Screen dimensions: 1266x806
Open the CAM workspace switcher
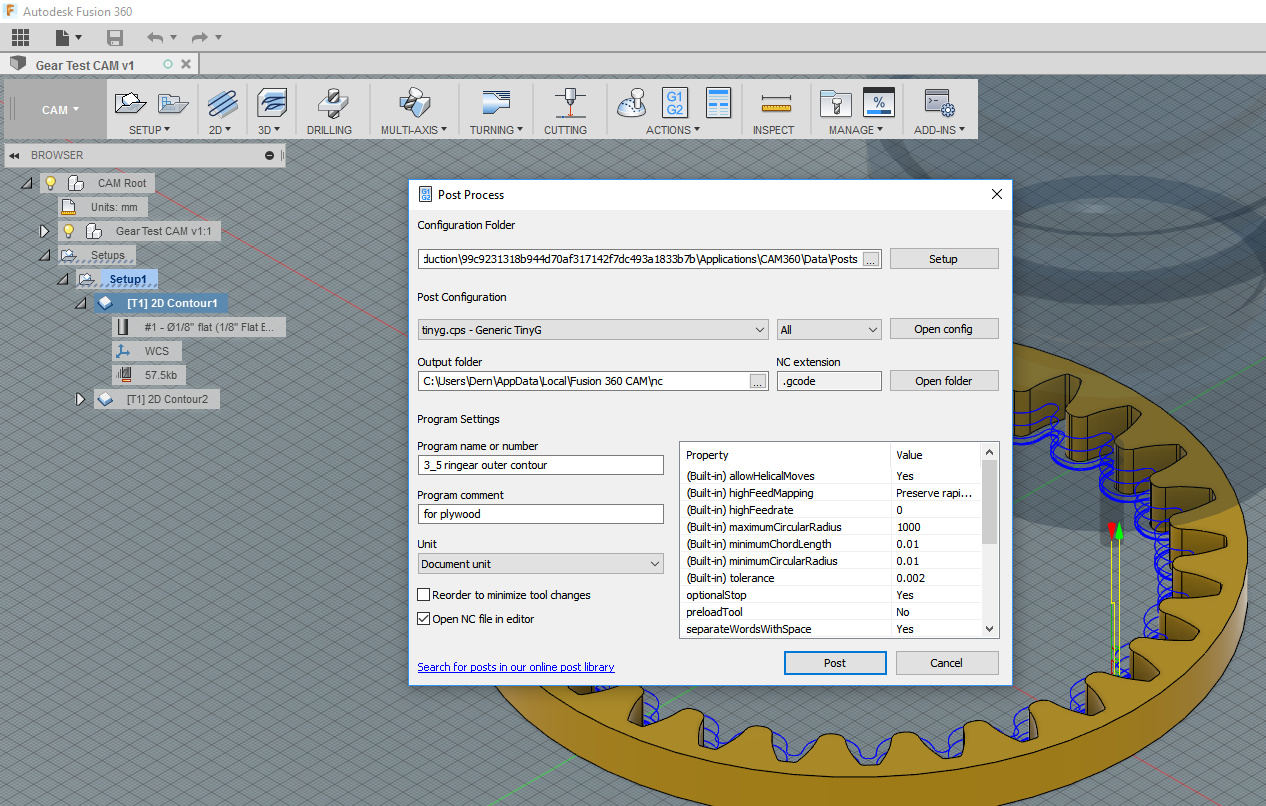pos(60,110)
